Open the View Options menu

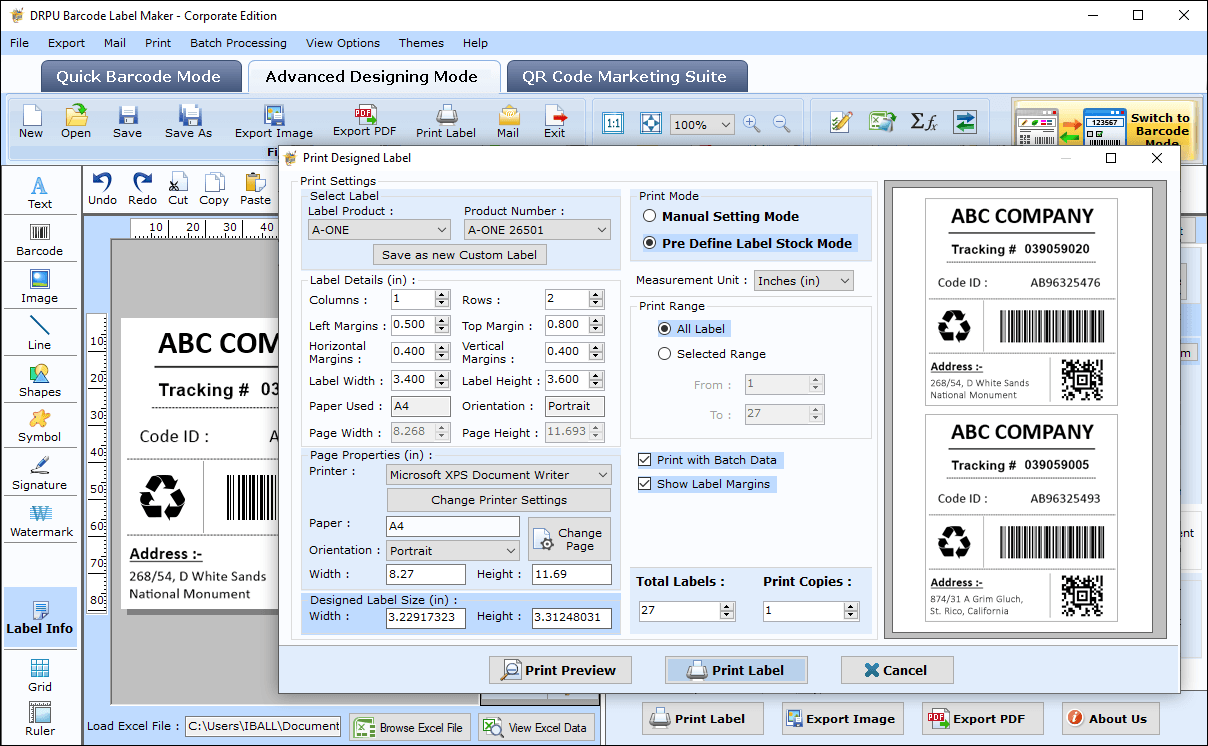point(343,43)
